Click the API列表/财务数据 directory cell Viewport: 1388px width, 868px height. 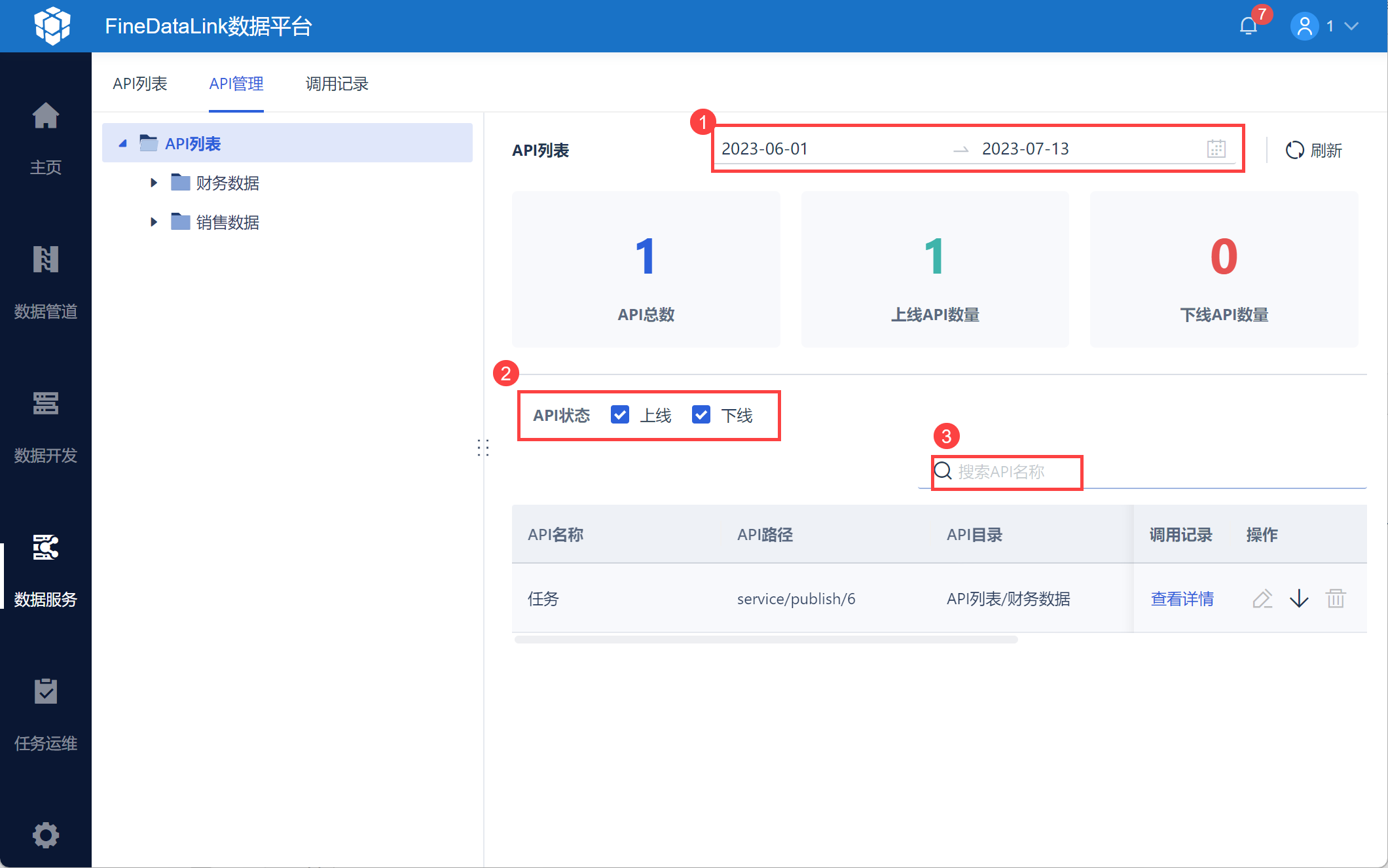coord(1008,598)
